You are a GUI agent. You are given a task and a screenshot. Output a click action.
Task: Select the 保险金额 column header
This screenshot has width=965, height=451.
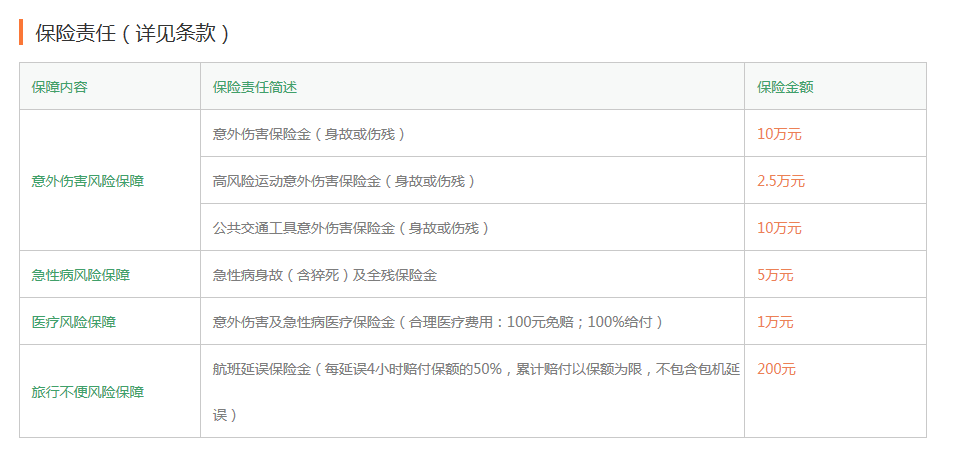tap(785, 87)
